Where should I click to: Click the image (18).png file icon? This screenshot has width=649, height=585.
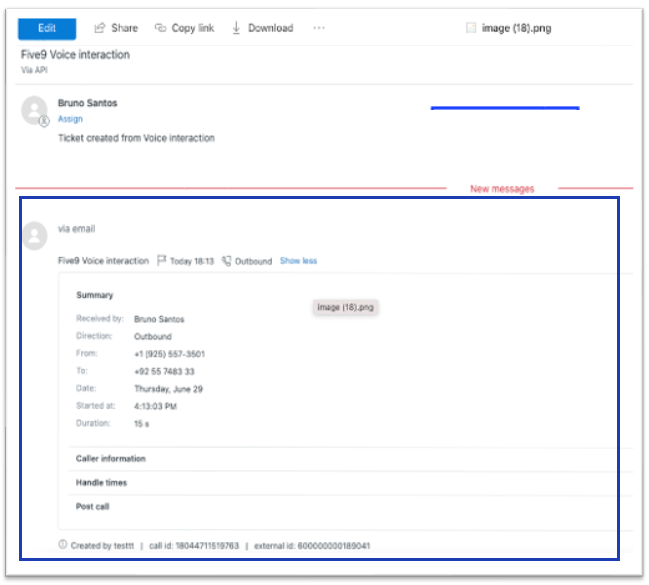coord(471,28)
